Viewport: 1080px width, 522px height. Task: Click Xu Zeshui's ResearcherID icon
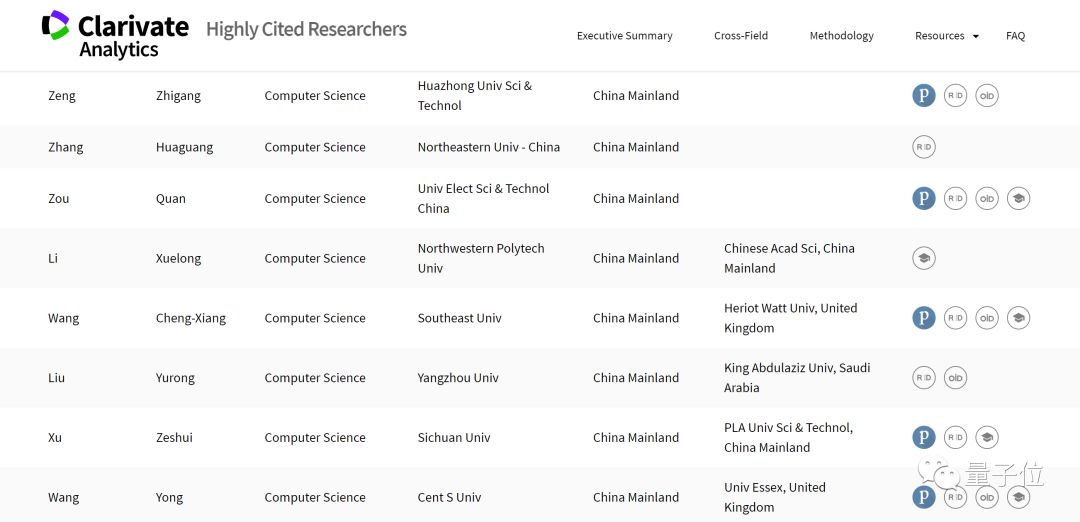pos(955,437)
